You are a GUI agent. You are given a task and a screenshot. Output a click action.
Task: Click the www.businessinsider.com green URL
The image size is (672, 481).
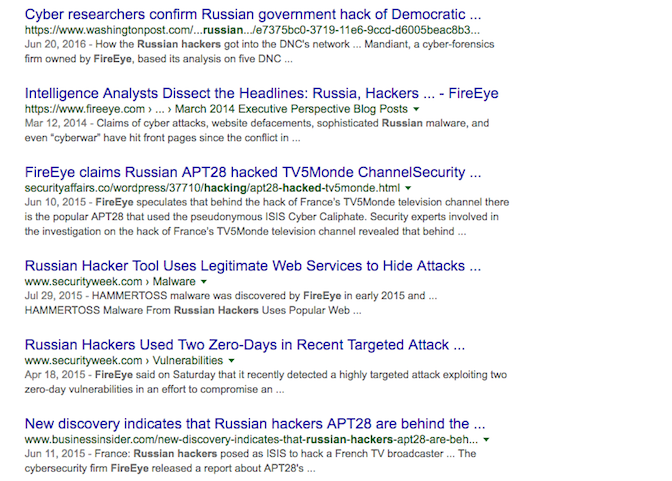pyautogui.click(x=252, y=439)
